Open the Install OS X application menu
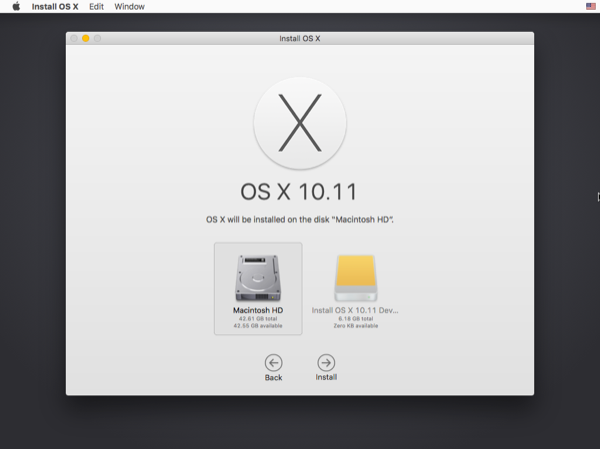This screenshot has width=600, height=449. [x=55, y=7]
